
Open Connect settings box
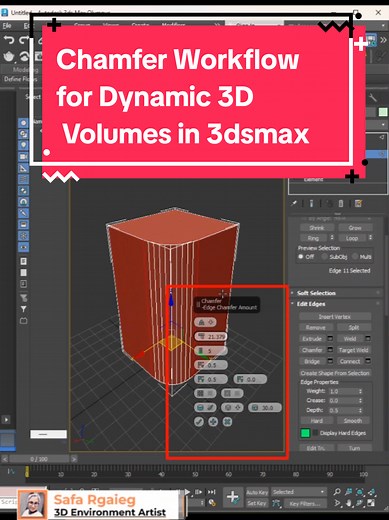(368, 361)
